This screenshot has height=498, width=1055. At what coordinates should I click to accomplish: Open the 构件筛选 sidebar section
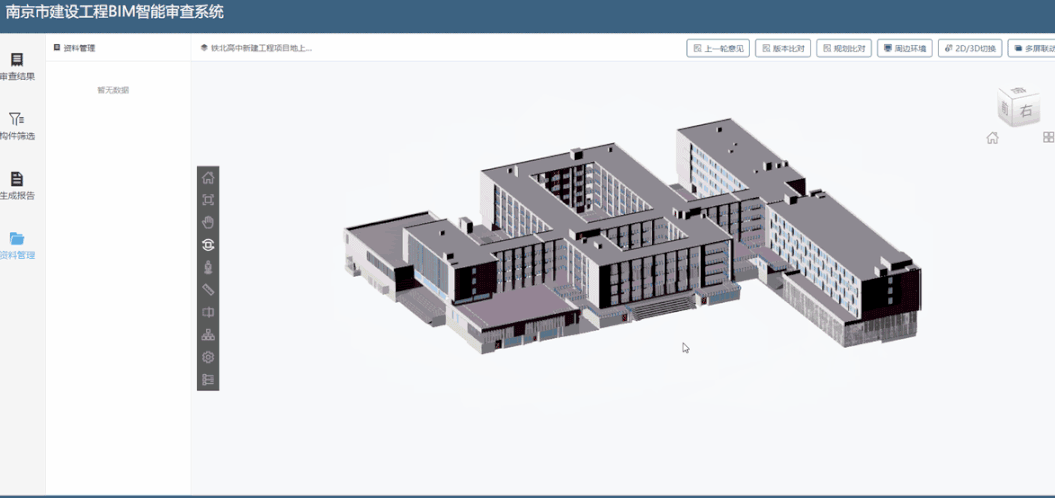tap(17, 127)
